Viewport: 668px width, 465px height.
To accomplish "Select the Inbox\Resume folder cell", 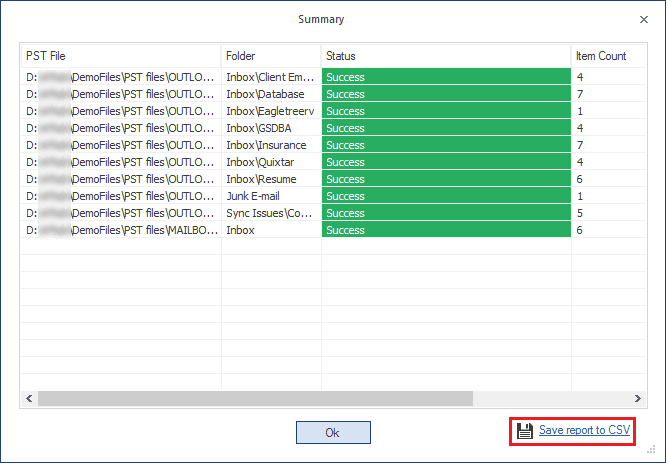I will pos(271,179).
